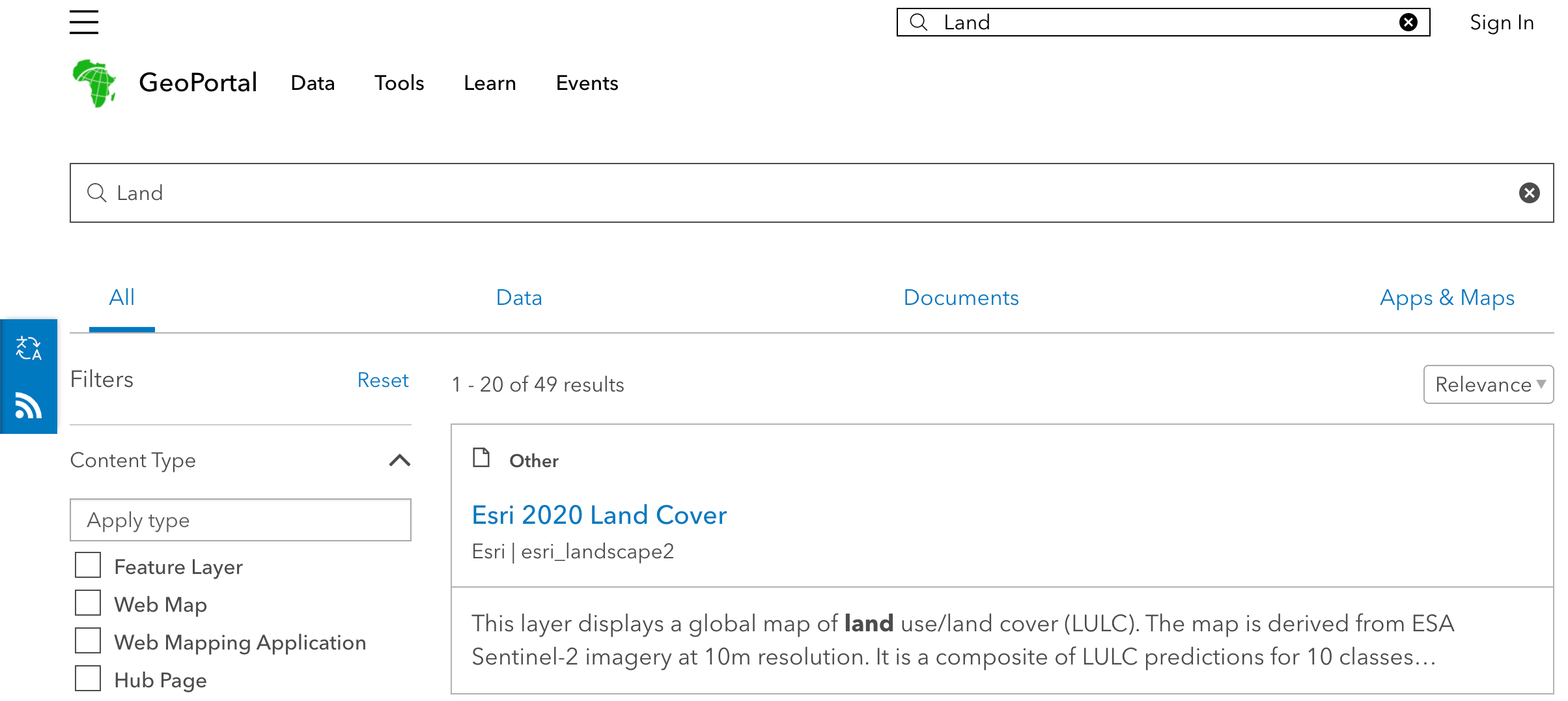1568x701 pixels.
Task: Enable the Web Mapping Application filter
Action: point(88,641)
